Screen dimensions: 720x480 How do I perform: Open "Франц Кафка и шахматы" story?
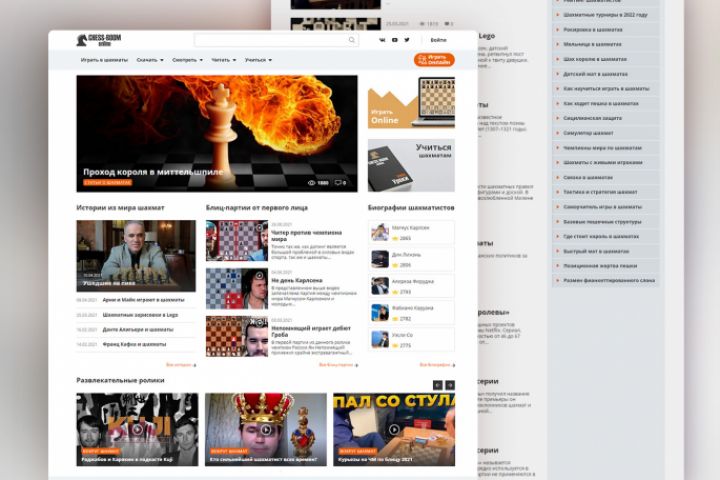134,344
